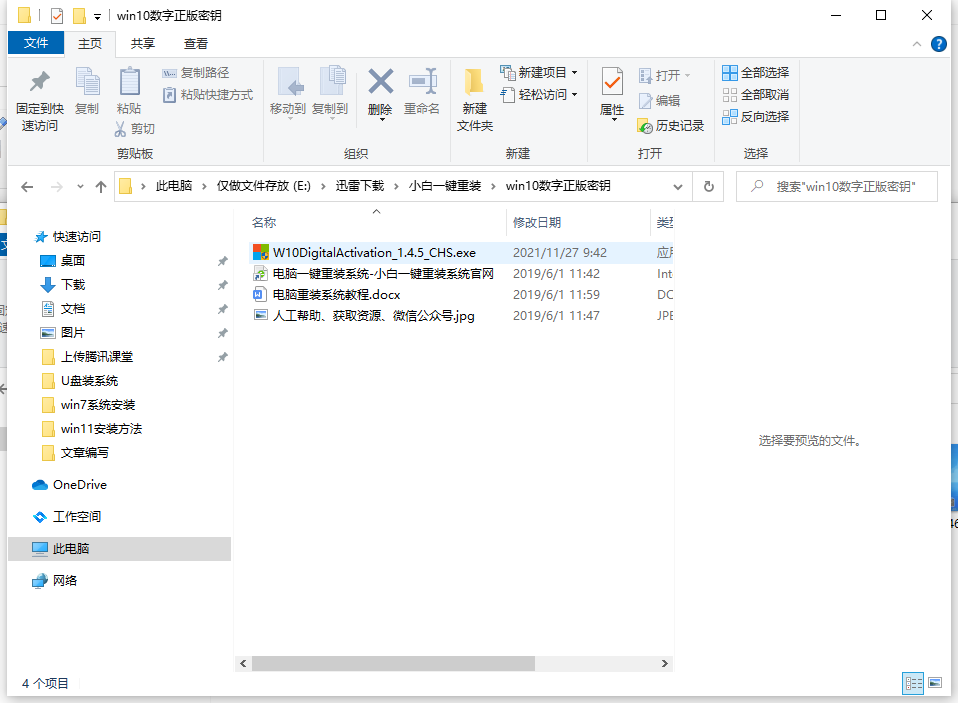
Task: Click in the search box field
Action: 837,186
